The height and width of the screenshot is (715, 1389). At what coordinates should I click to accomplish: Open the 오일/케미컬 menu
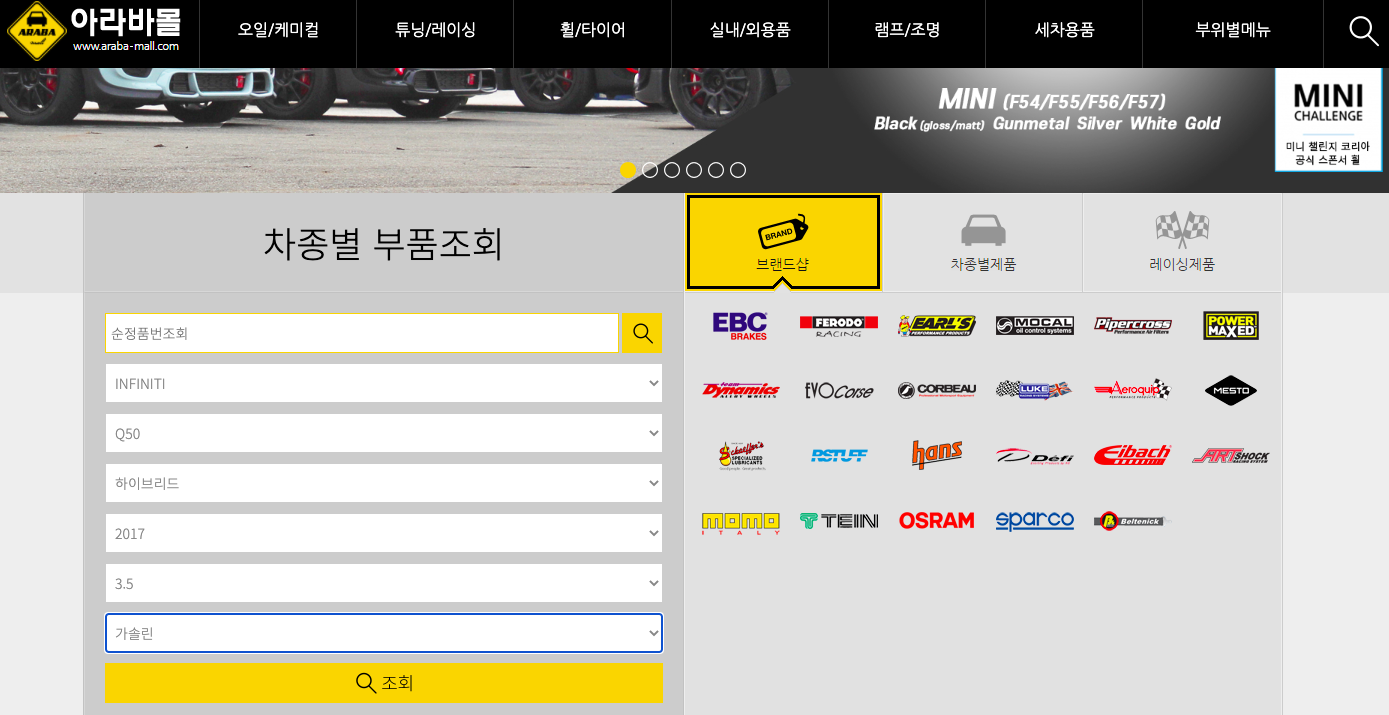coord(278,30)
